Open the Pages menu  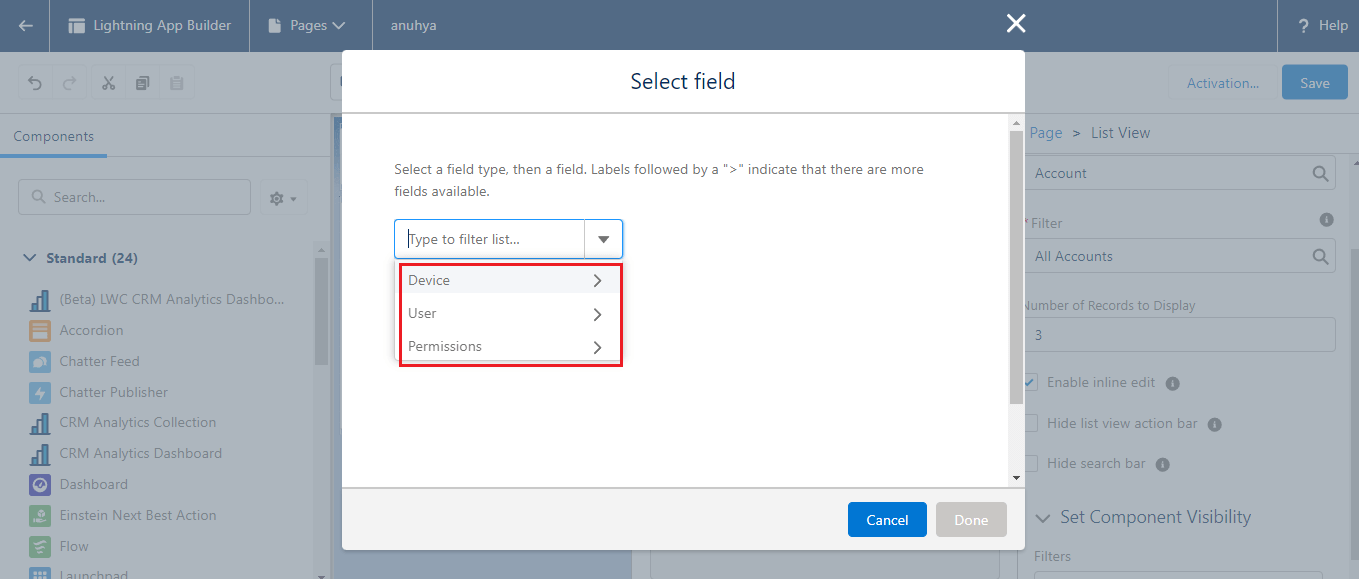coord(310,25)
